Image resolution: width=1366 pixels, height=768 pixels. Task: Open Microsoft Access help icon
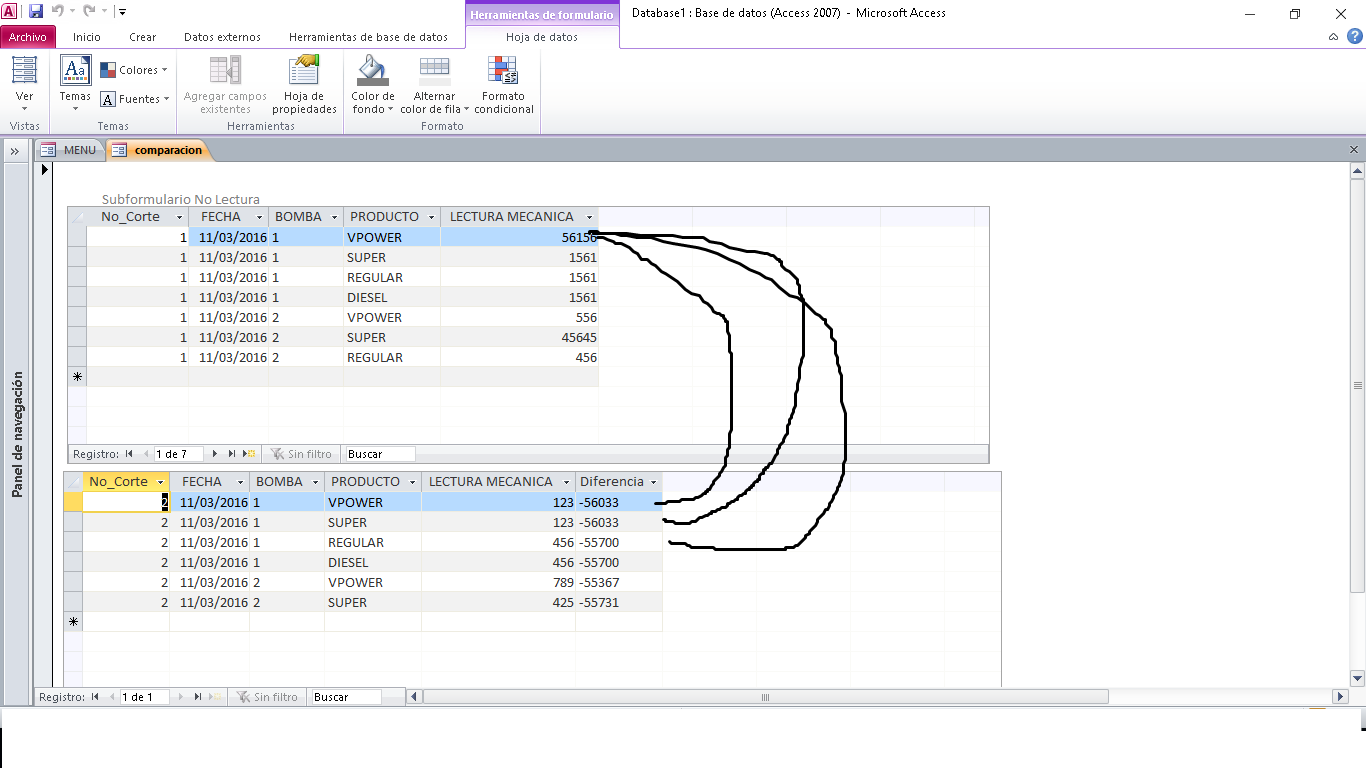tap(1354, 36)
